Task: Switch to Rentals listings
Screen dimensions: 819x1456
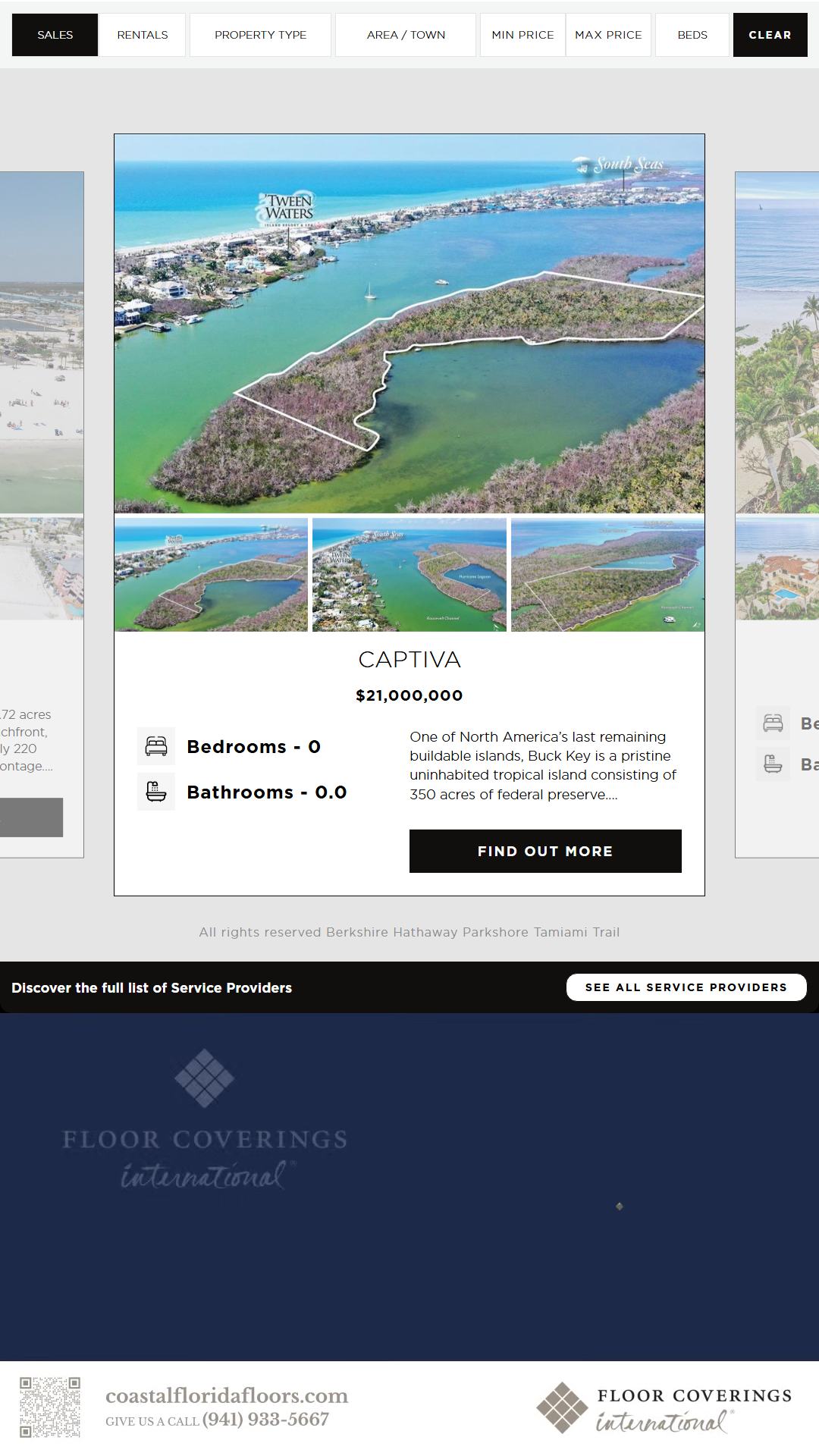Action: [x=143, y=35]
